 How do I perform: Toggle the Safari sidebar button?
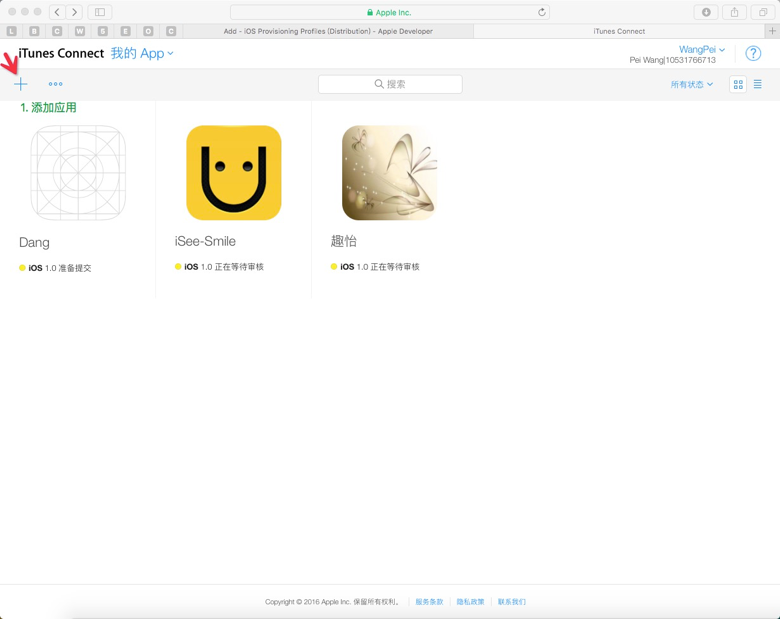point(99,12)
